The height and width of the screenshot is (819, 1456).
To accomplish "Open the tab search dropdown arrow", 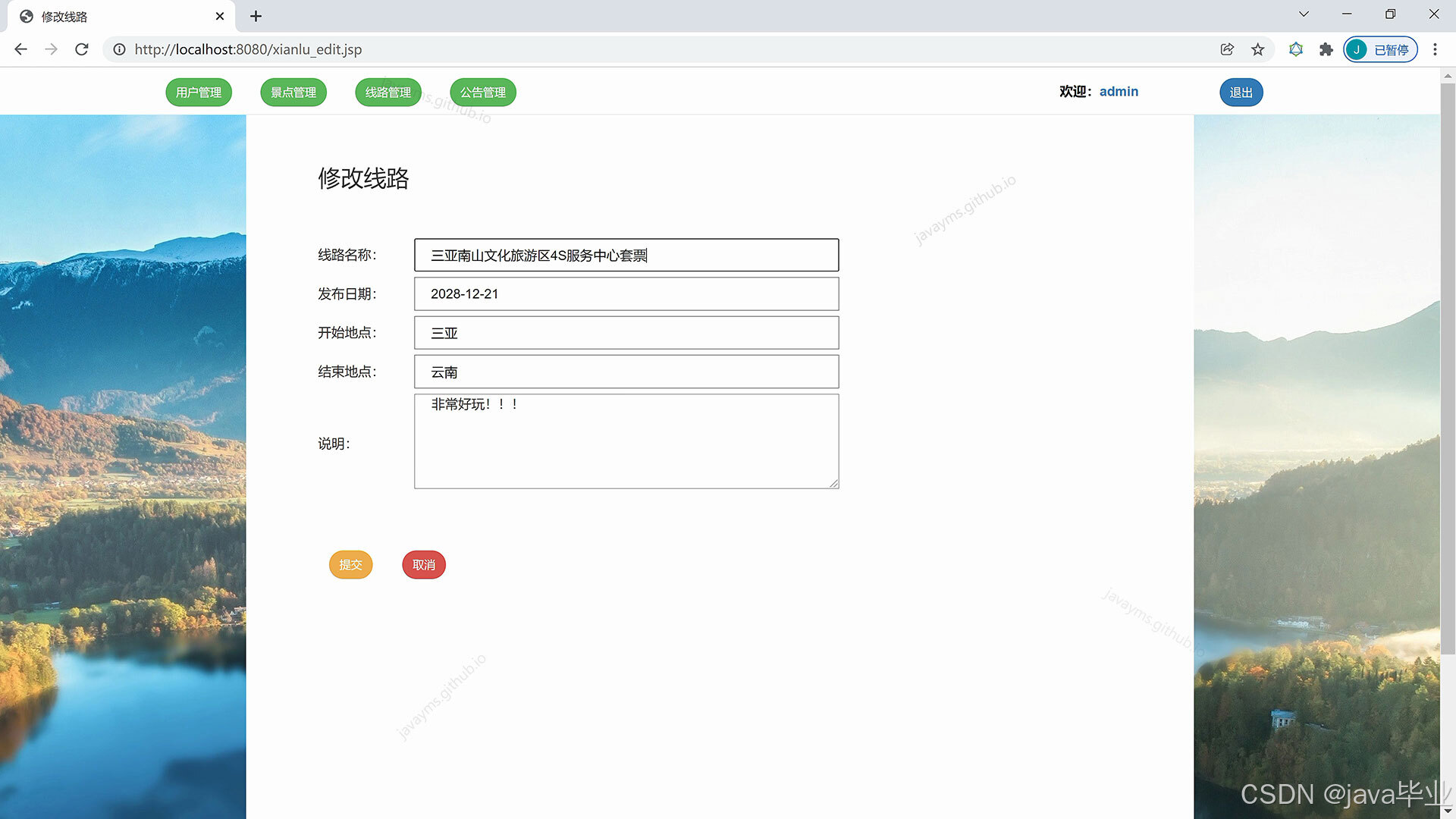I will pyautogui.click(x=1304, y=14).
